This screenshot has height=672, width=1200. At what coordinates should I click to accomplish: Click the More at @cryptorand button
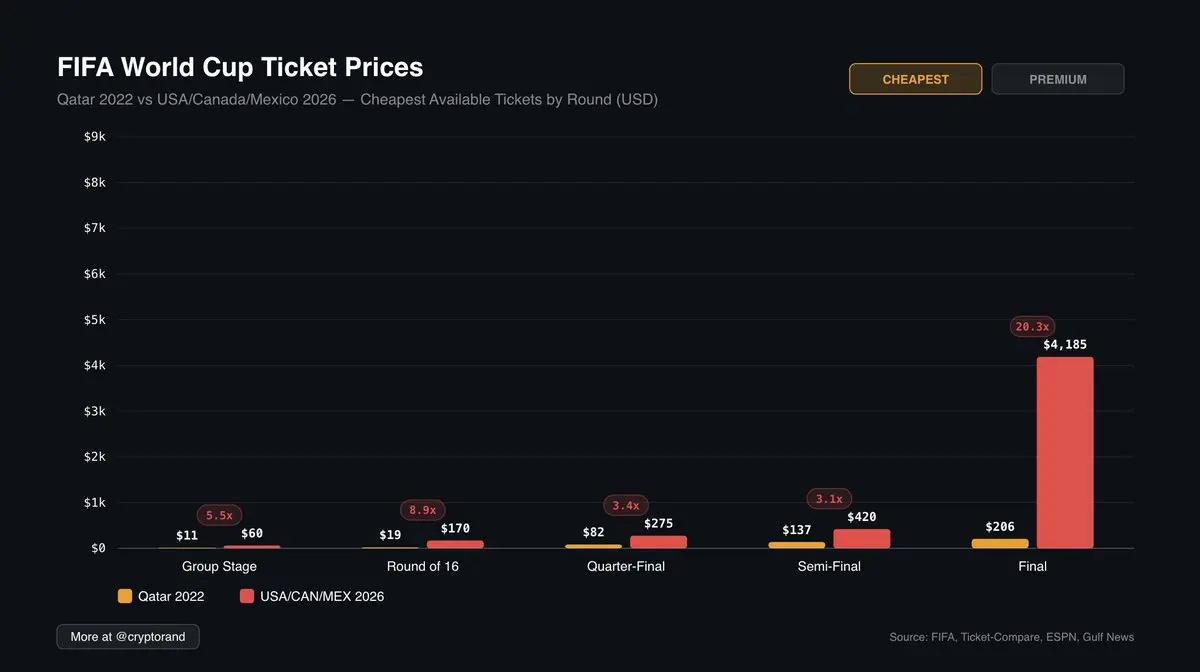point(128,636)
